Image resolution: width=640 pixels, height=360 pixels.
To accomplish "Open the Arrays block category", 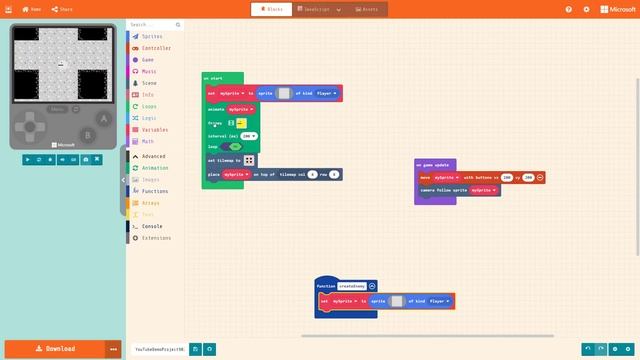I will pyautogui.click(x=155, y=203).
